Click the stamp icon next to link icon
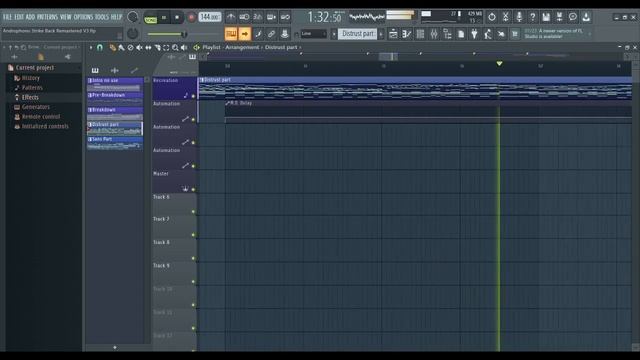Screen dimensions: 640x360 coord(285,34)
